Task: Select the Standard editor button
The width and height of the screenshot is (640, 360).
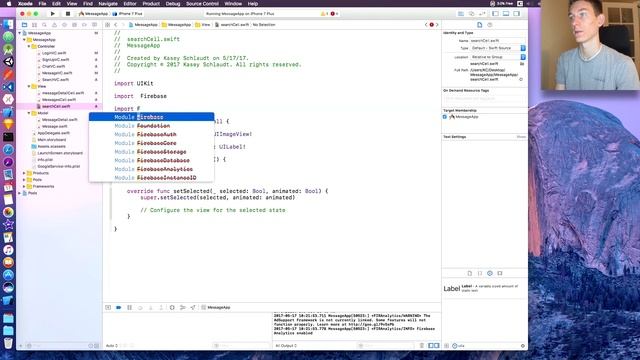Action: pyautogui.click(x=461, y=13)
